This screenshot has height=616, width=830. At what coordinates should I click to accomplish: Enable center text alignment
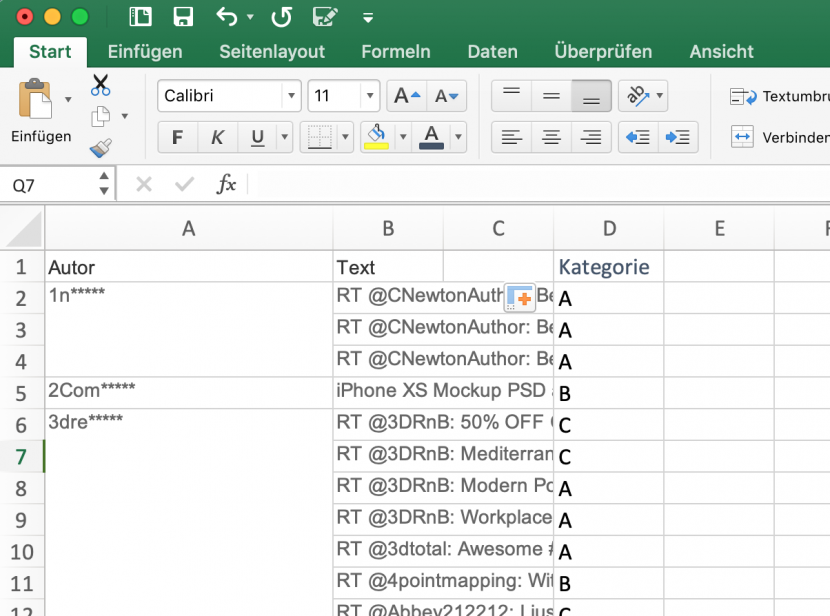(x=551, y=137)
